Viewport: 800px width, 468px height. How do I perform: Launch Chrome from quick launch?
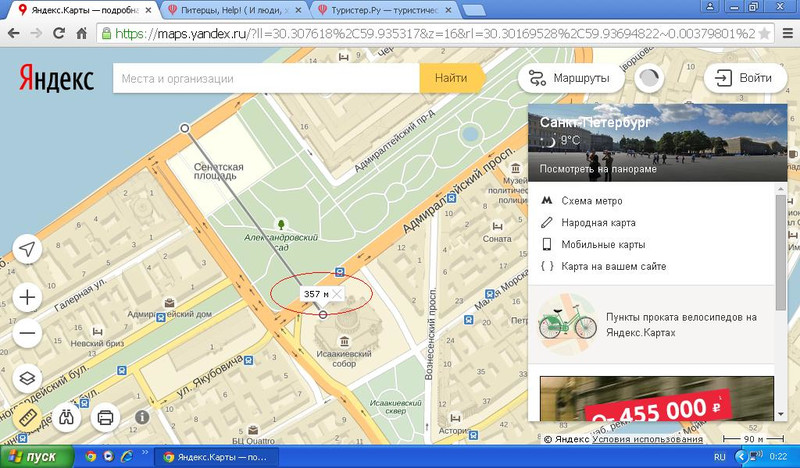tap(91, 456)
